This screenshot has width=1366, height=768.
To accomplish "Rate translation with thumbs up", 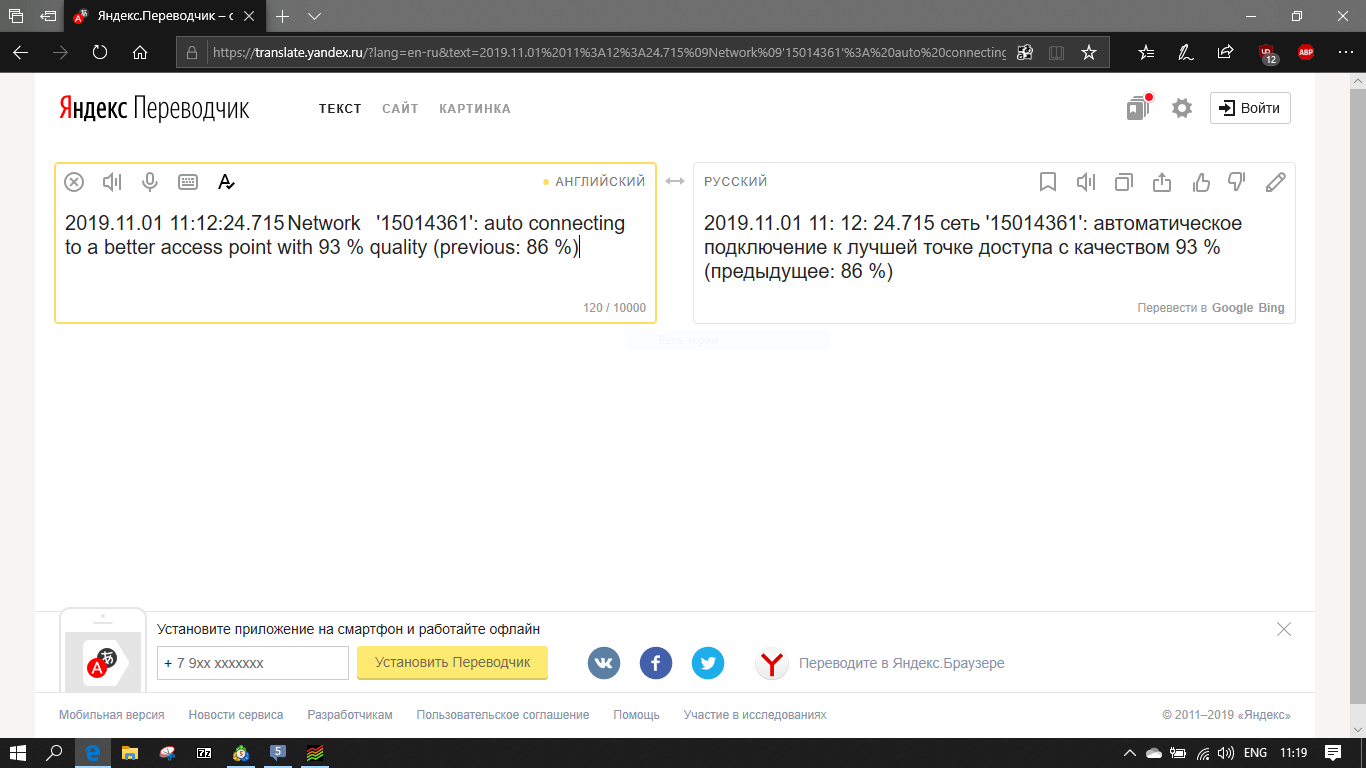I will click(x=1201, y=182).
